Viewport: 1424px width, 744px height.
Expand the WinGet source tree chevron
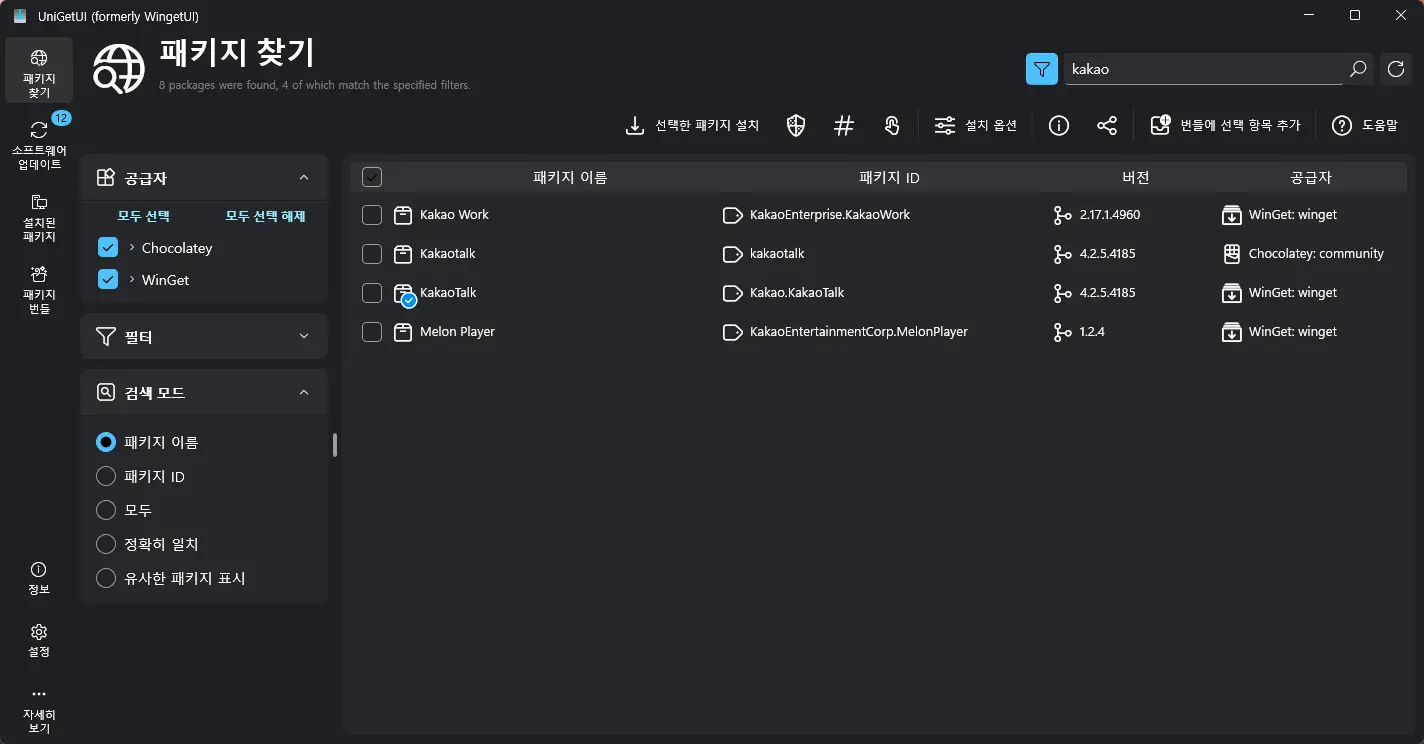132,279
